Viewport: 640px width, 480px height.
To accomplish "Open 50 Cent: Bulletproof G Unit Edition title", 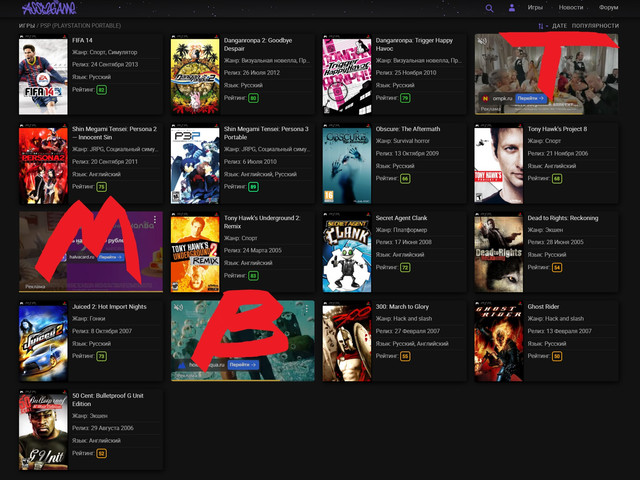I will 108,400.
